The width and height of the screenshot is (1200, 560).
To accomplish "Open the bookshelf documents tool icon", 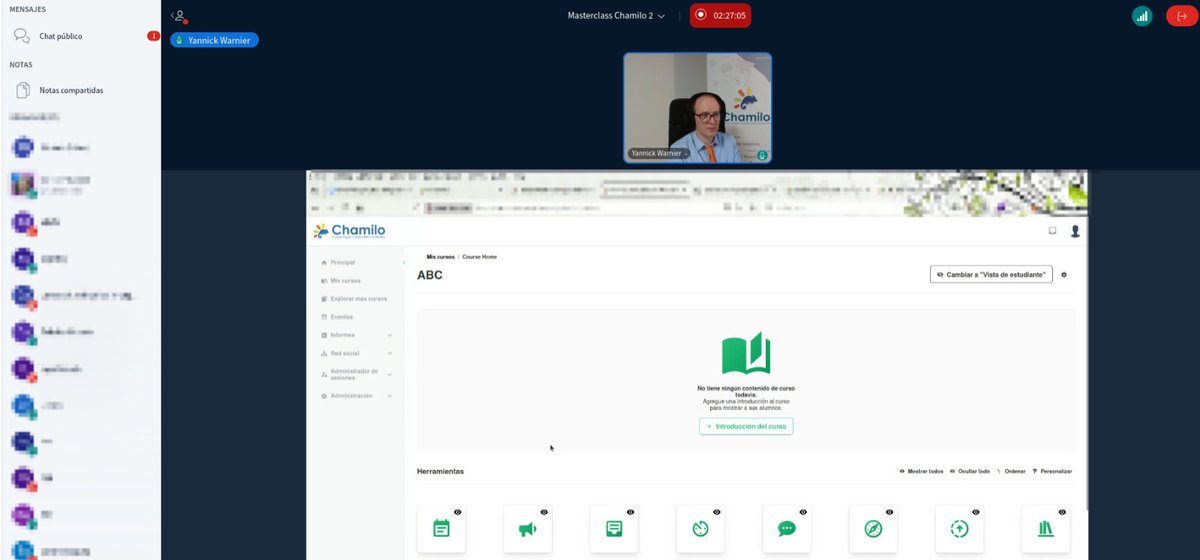I will (1046, 528).
